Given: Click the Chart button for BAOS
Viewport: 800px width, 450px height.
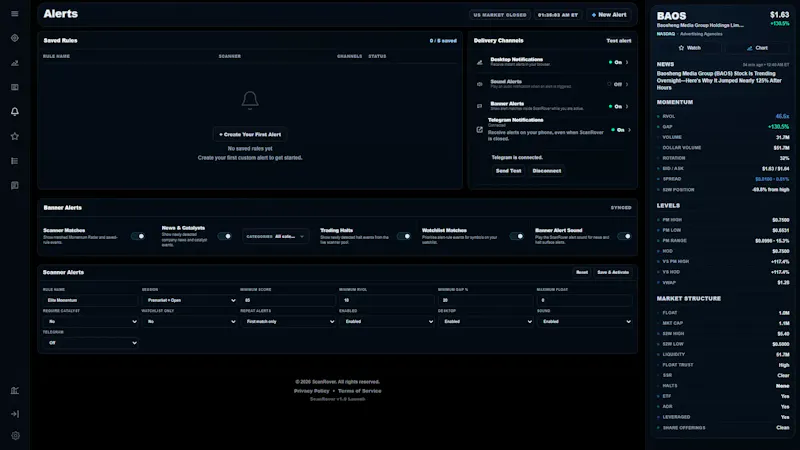Looking at the screenshot, I should click(x=757, y=48).
